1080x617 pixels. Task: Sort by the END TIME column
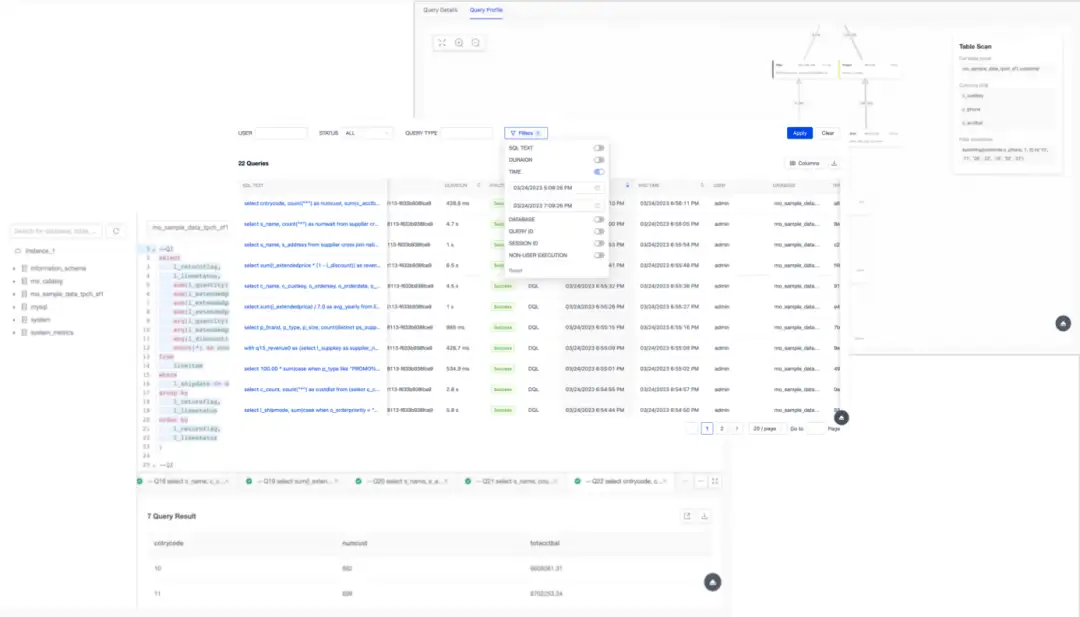[x=702, y=185]
